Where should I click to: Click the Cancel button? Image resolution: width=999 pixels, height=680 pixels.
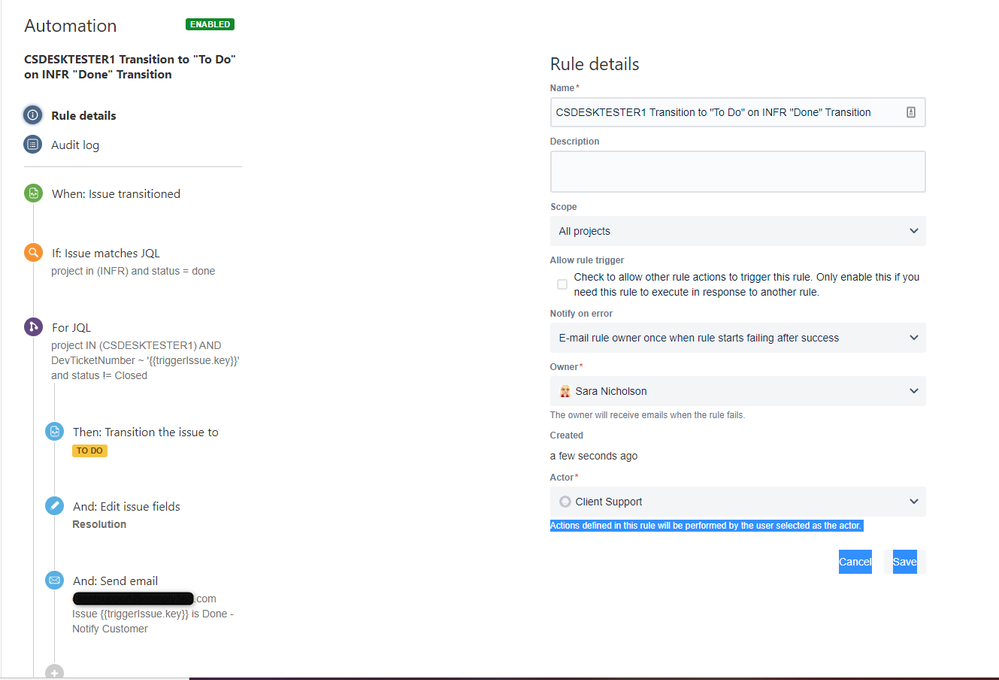[855, 561]
